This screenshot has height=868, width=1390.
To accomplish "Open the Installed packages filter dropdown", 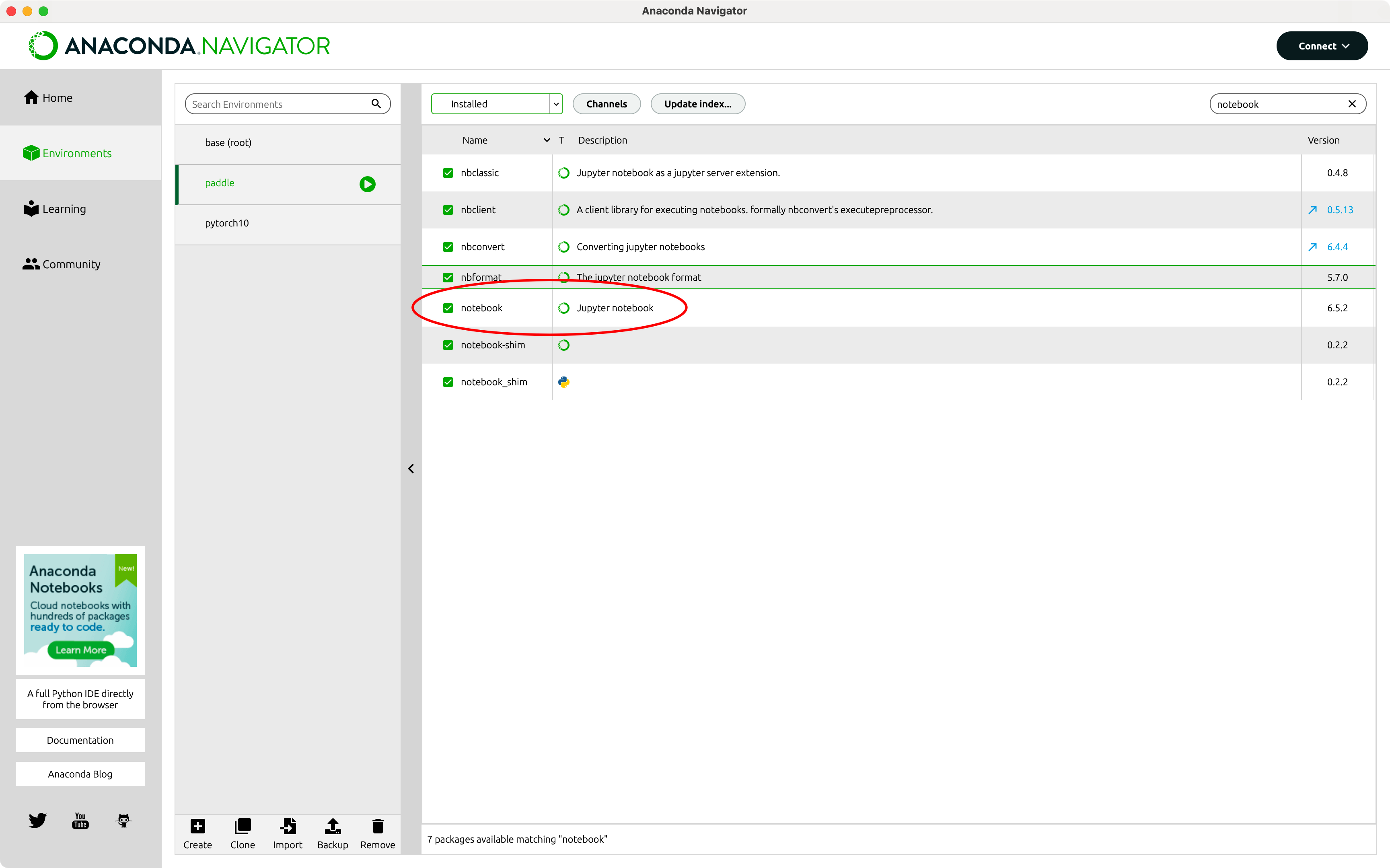I will pos(496,104).
